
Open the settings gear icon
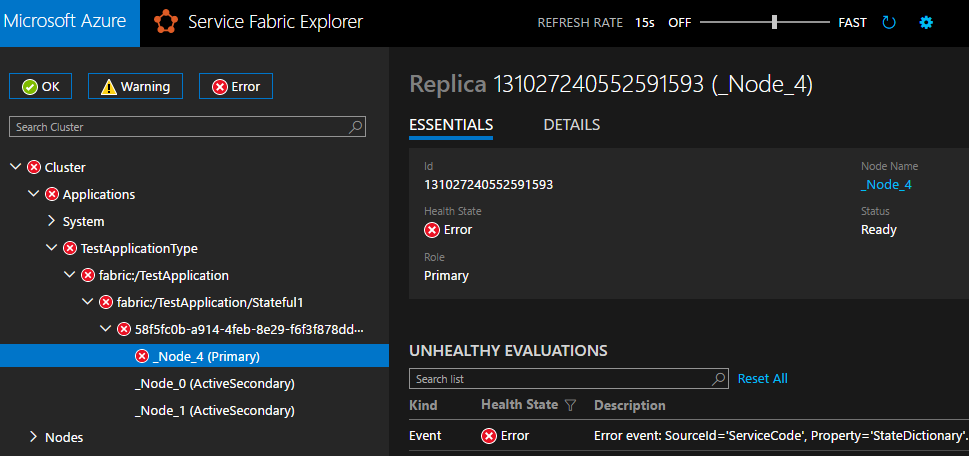tap(926, 23)
